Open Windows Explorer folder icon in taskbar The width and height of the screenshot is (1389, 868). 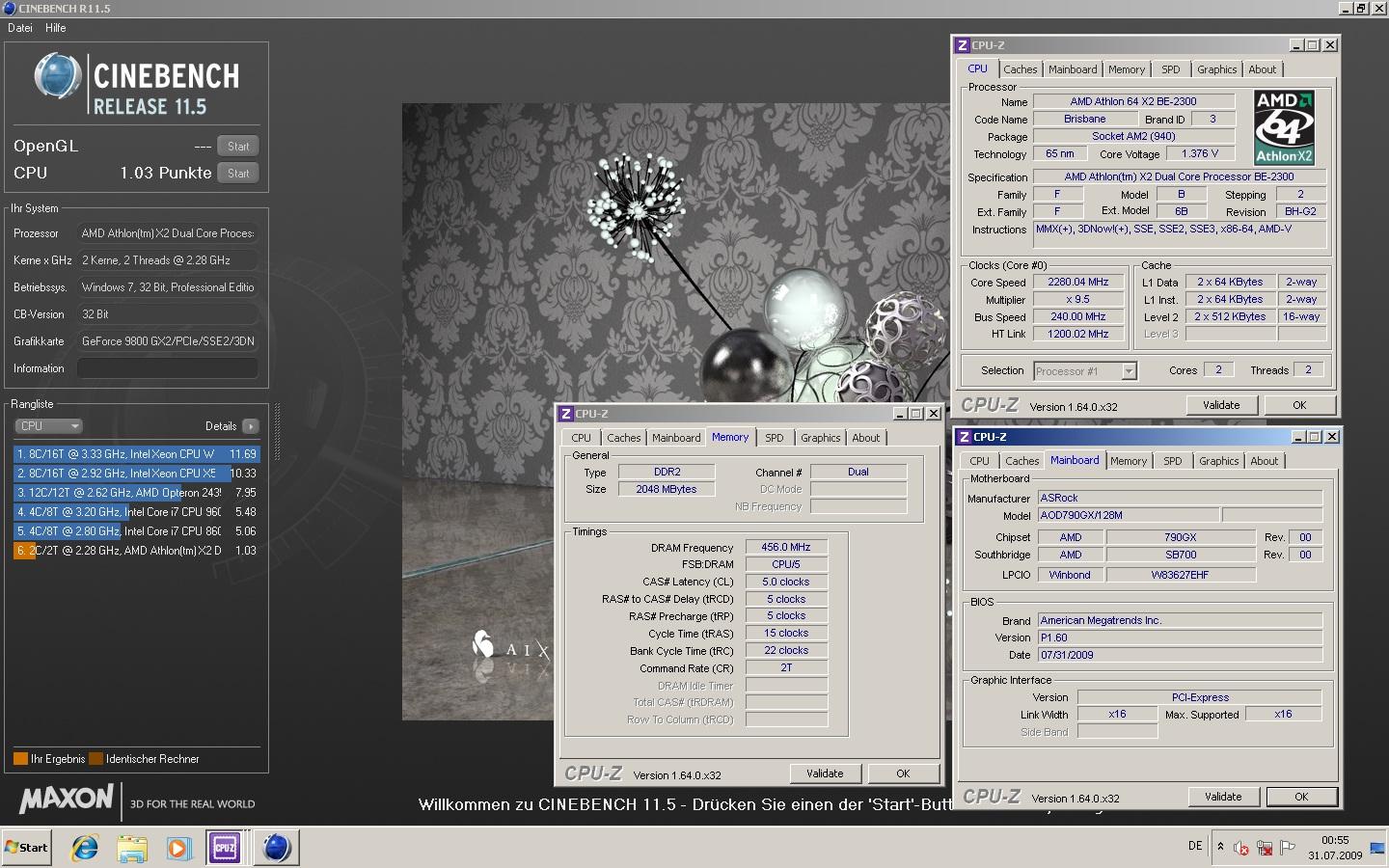[x=132, y=848]
